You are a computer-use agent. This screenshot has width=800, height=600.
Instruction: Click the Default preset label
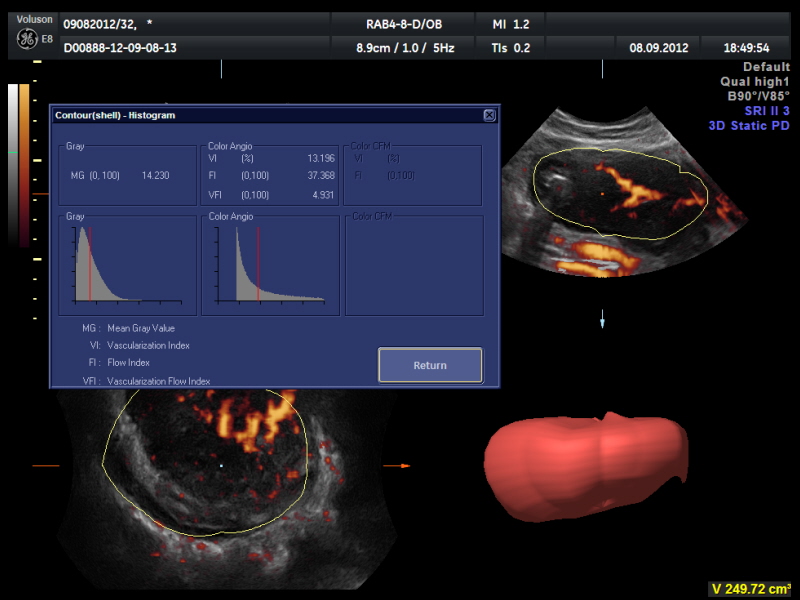[x=766, y=67]
